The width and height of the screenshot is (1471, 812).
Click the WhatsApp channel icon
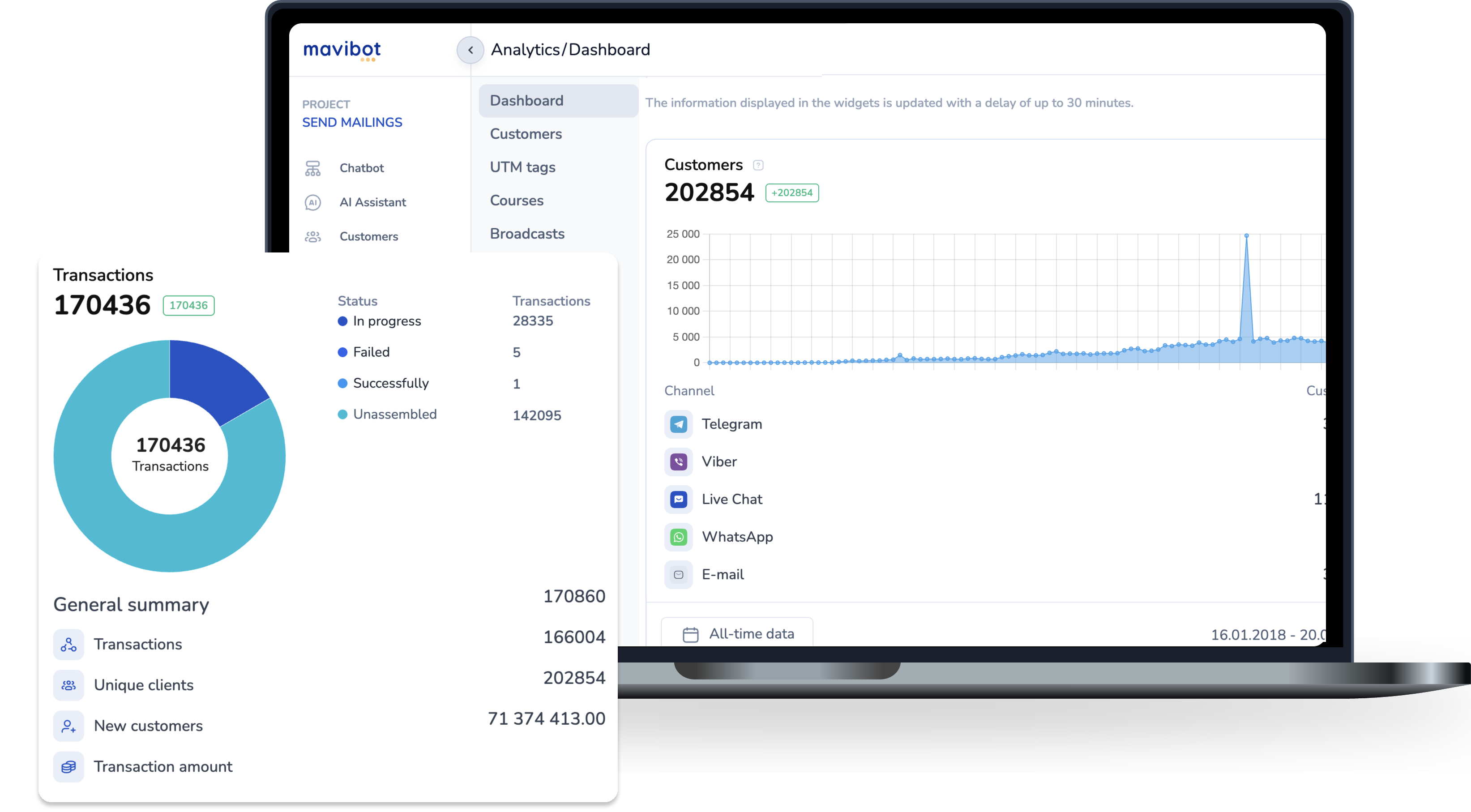[x=678, y=537]
